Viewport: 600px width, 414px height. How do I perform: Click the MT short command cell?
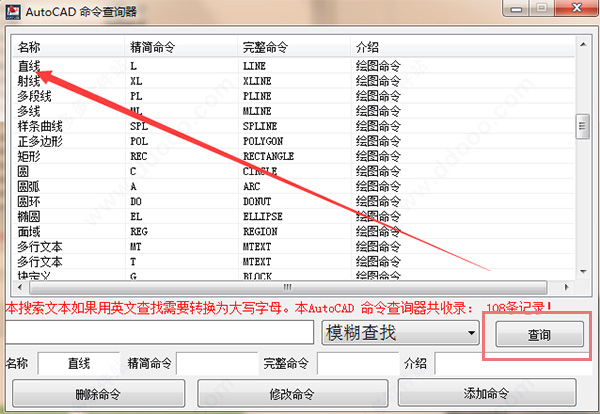pyautogui.click(x=136, y=246)
